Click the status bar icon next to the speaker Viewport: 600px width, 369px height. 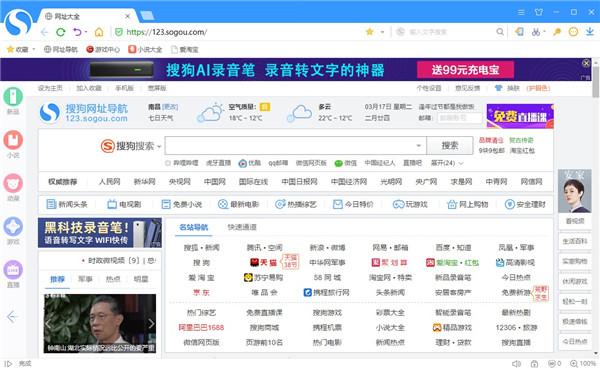[534, 363]
